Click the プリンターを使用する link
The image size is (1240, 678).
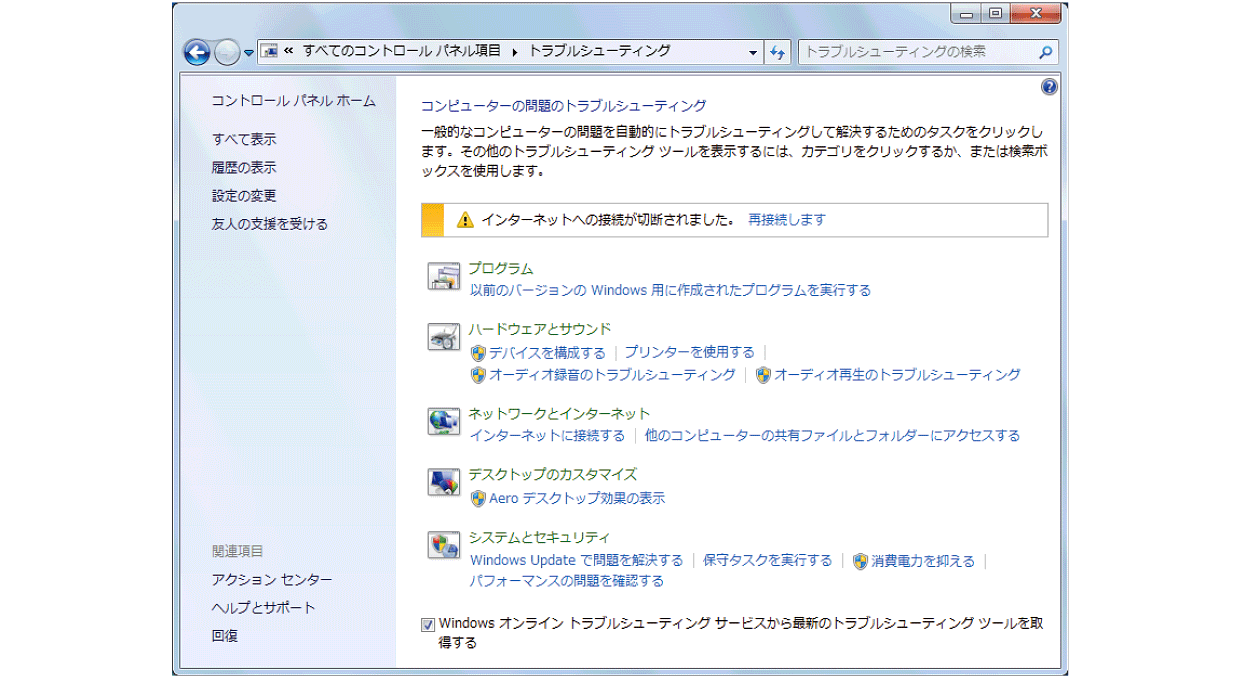(x=690, y=353)
